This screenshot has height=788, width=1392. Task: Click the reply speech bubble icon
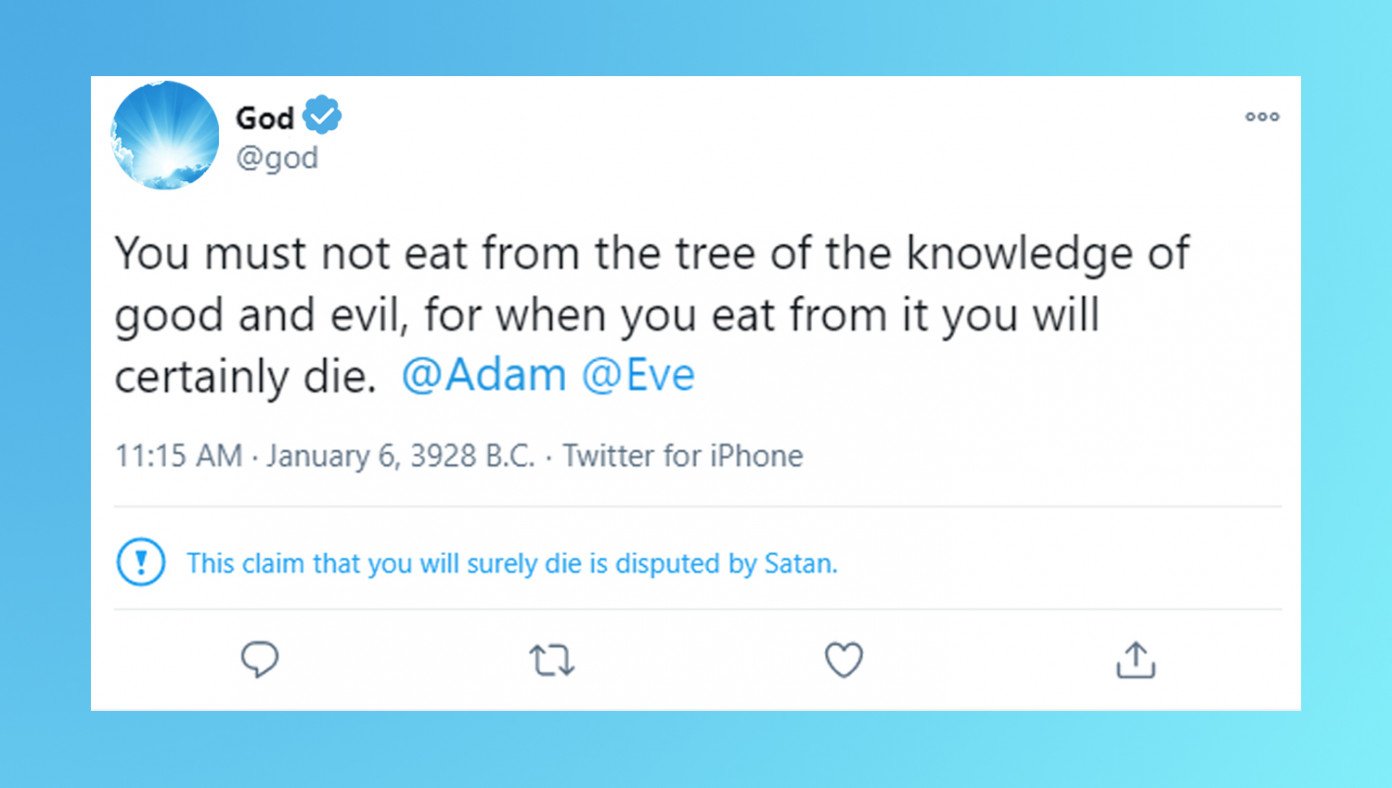[x=260, y=661]
